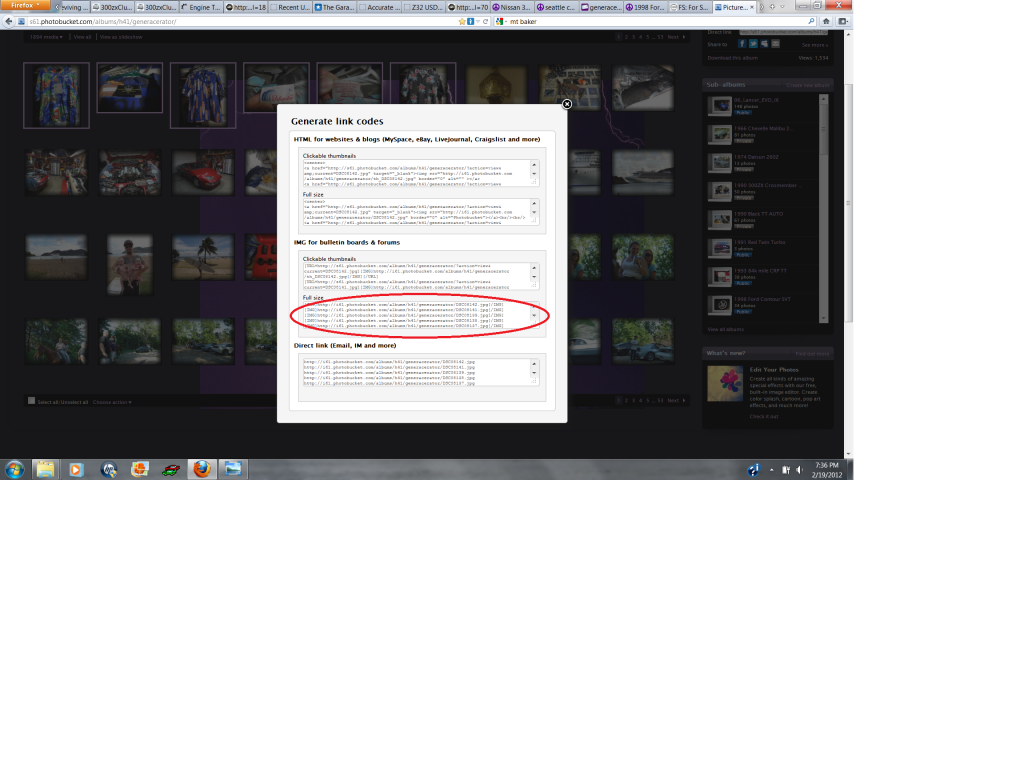1024x768 pixels.
Task: Open HP icon on taskbar
Action: [x=108, y=470]
